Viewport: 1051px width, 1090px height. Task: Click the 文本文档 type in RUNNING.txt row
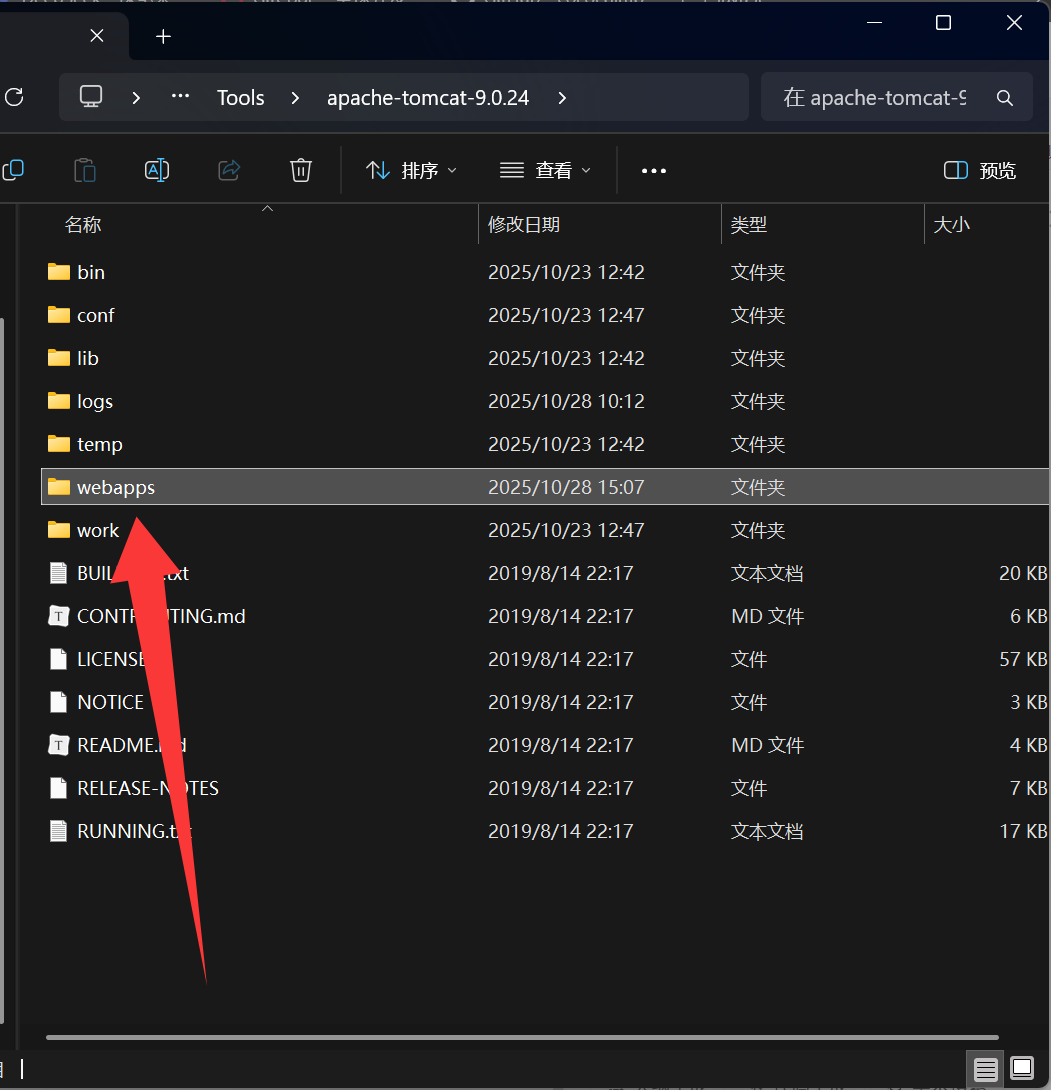(x=767, y=831)
